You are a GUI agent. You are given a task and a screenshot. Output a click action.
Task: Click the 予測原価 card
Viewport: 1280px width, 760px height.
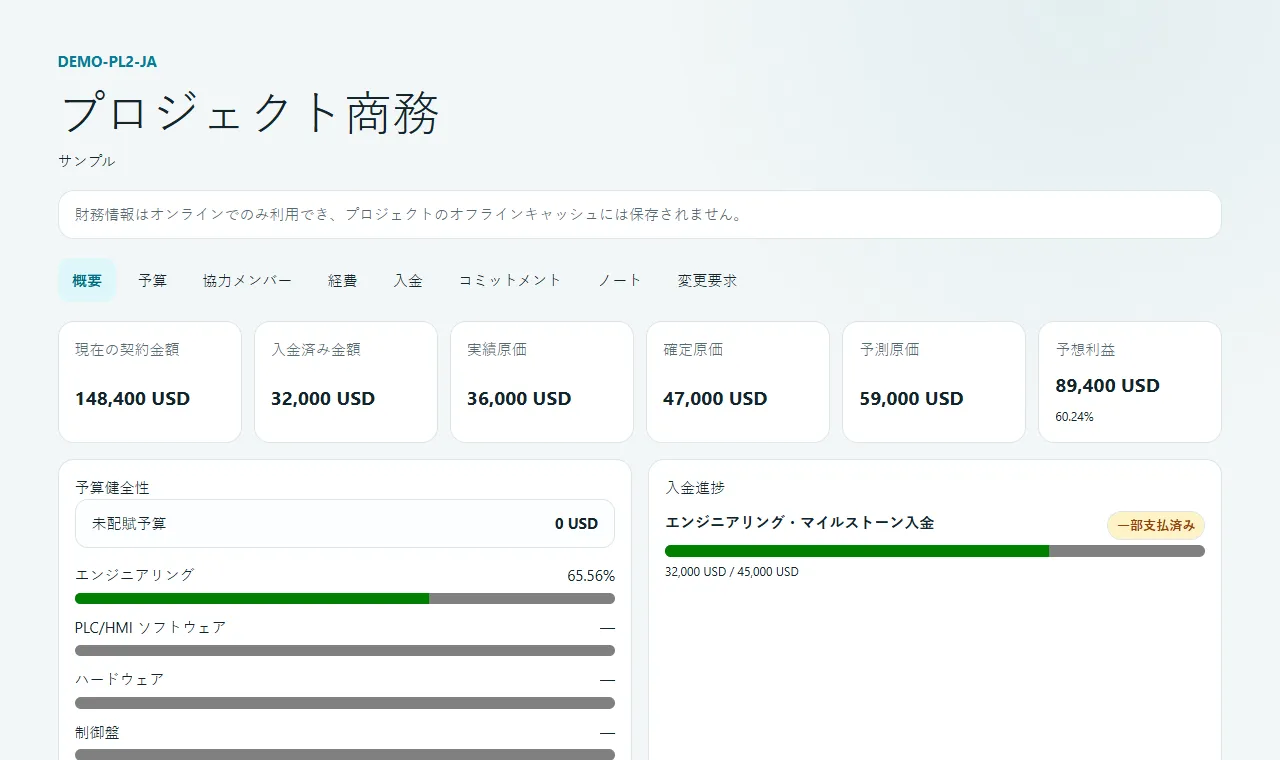click(934, 382)
